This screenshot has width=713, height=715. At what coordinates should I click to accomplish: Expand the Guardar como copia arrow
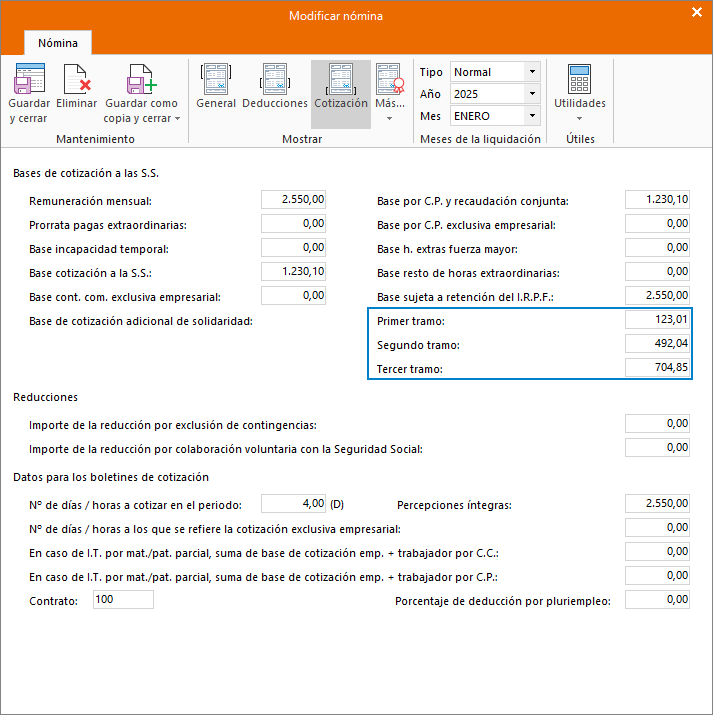tap(177, 119)
